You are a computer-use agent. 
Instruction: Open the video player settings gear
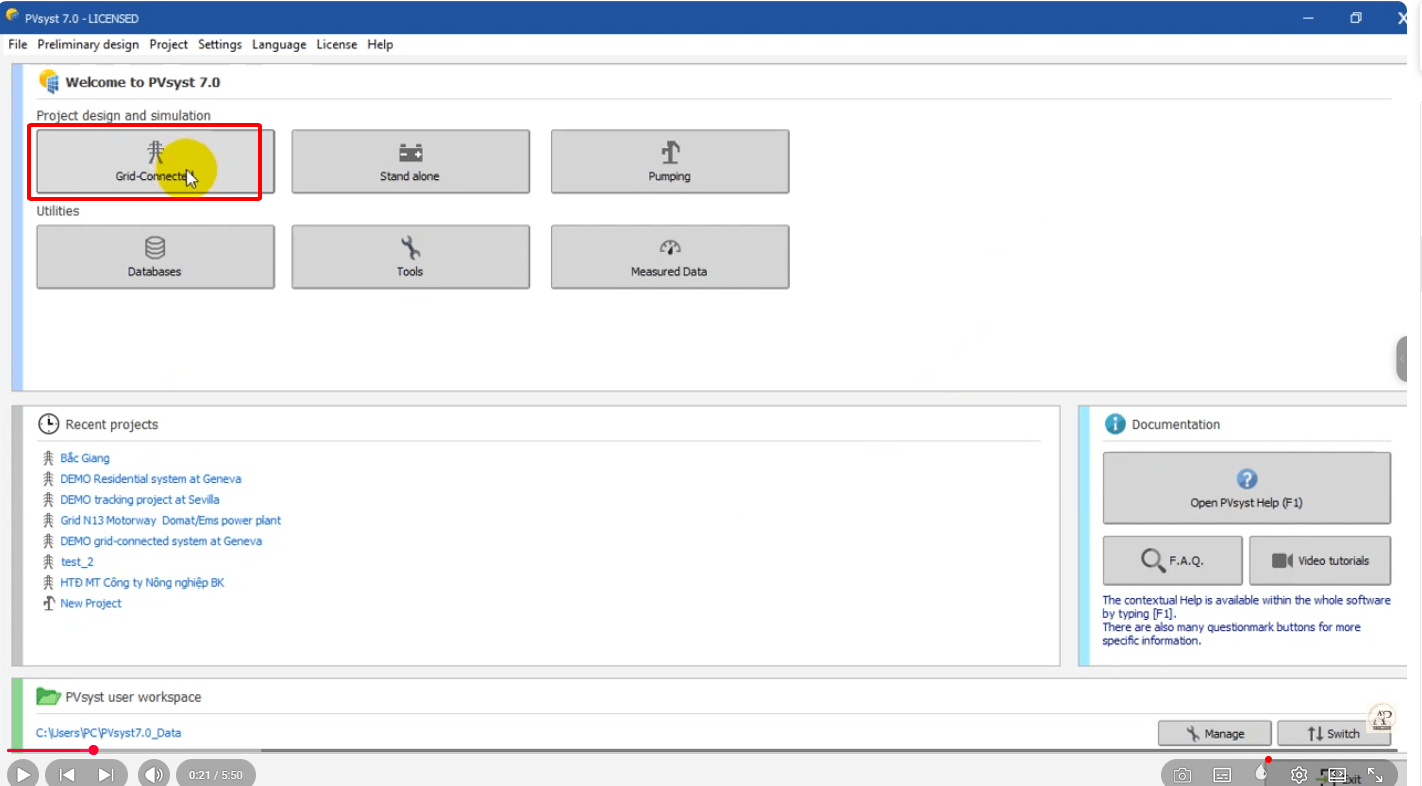[1298, 775]
